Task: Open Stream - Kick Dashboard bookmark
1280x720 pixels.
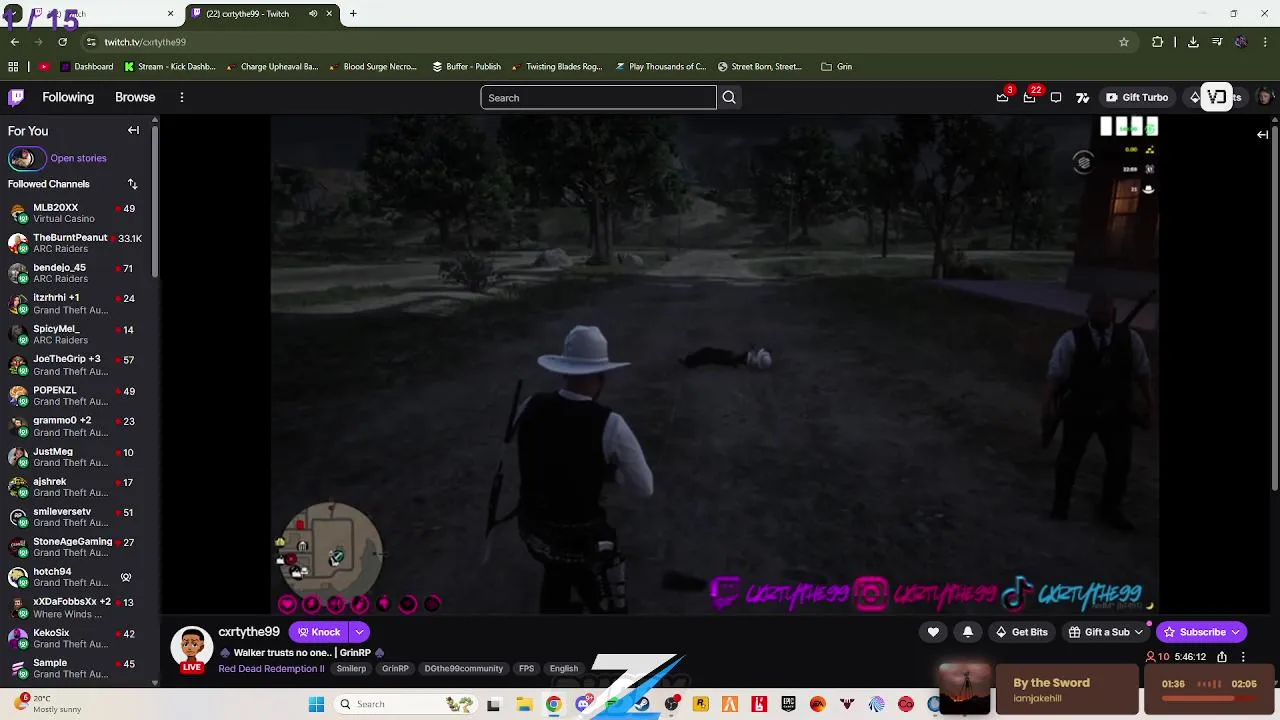Action: [170, 67]
